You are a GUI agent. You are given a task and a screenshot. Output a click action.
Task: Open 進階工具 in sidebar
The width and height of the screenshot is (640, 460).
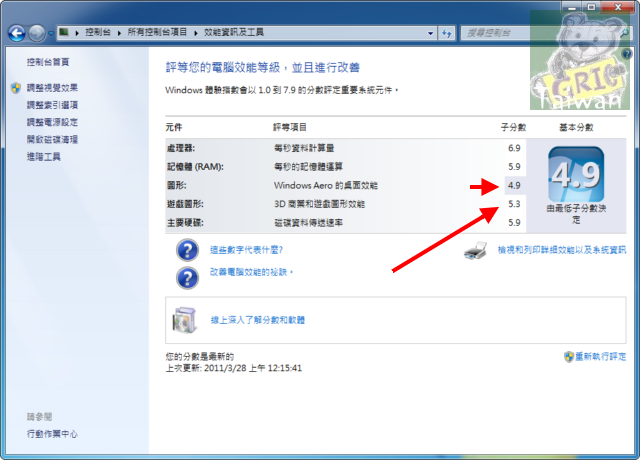click(44, 156)
